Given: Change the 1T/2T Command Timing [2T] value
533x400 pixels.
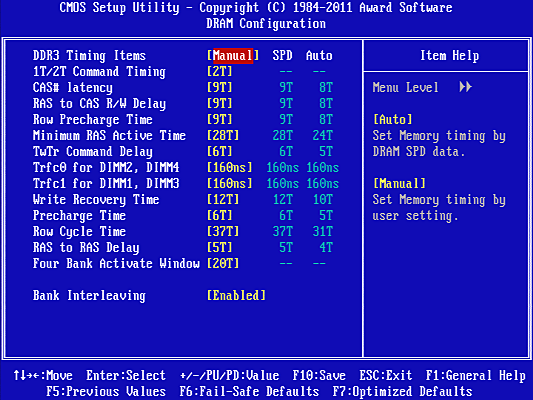Looking at the screenshot, I should pos(220,72).
